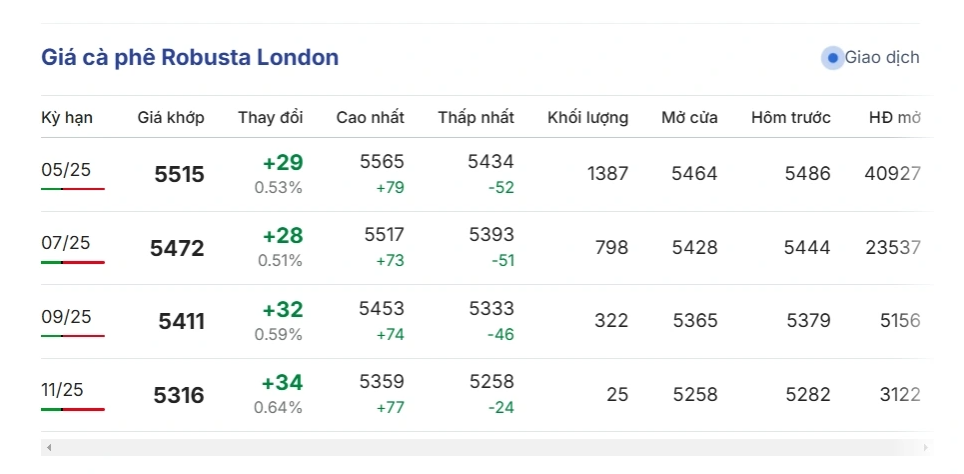Open the 05/25 contract row
Viewport: 964px width, 474px height.
[66, 170]
